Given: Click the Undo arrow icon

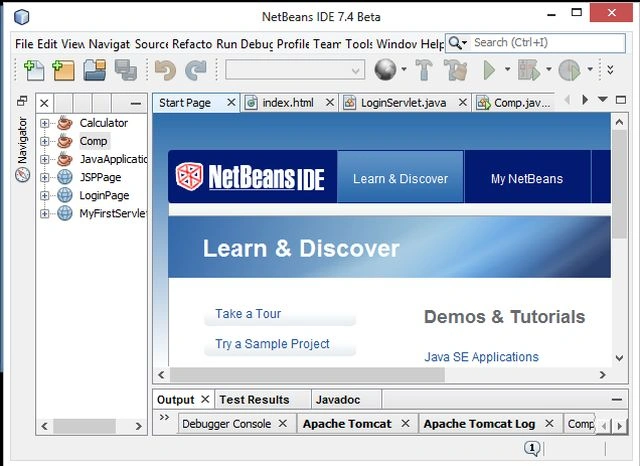Looking at the screenshot, I should [165, 70].
